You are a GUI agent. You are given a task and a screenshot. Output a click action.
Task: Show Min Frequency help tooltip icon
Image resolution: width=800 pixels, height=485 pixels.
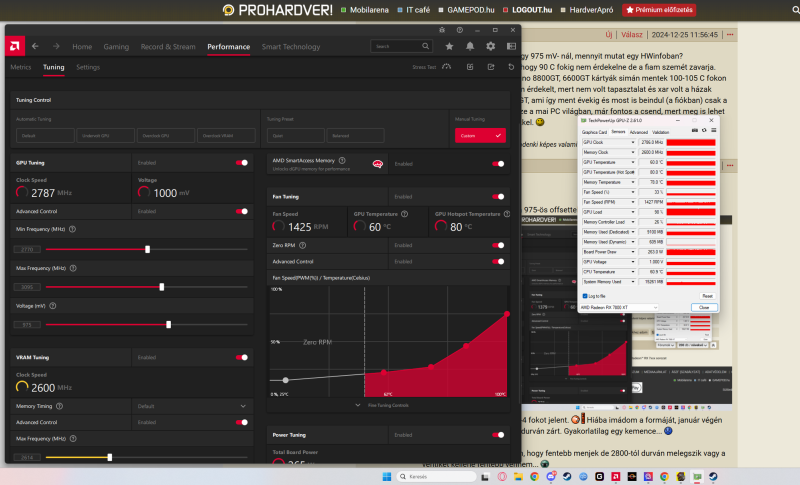(72, 229)
